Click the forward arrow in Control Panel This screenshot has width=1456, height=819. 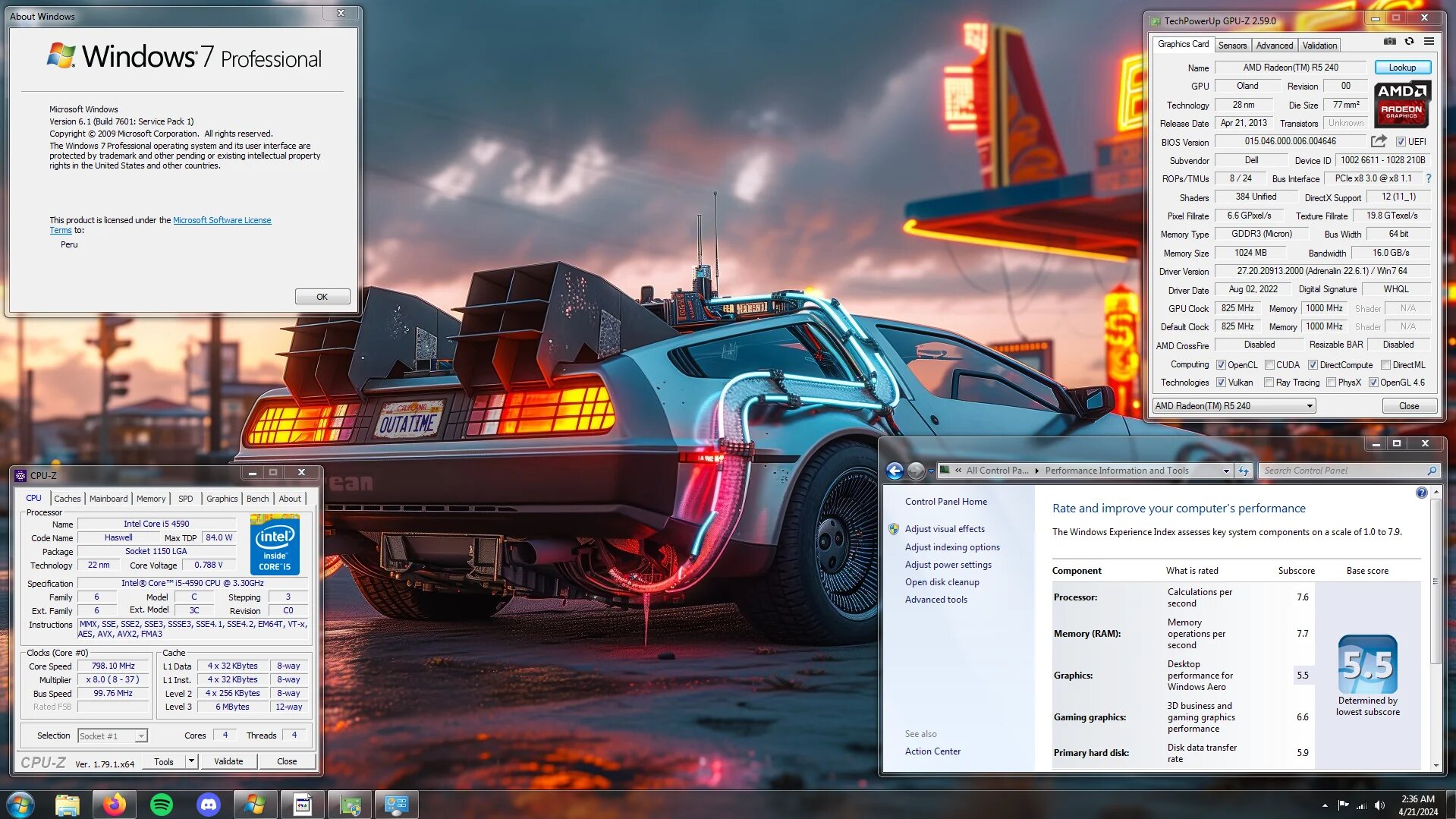[x=916, y=471]
